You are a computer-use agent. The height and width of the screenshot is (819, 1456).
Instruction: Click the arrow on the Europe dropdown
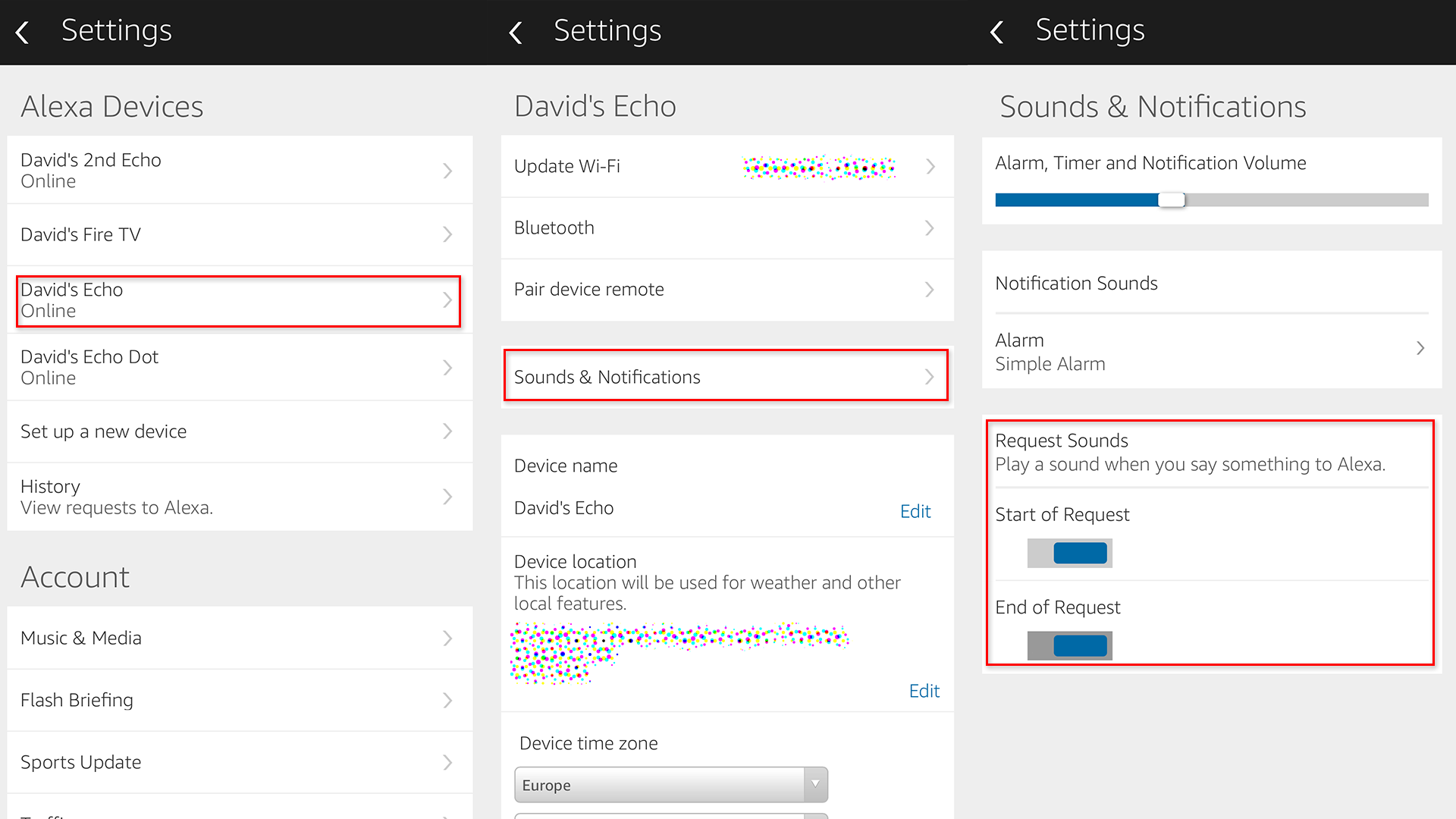(x=815, y=785)
